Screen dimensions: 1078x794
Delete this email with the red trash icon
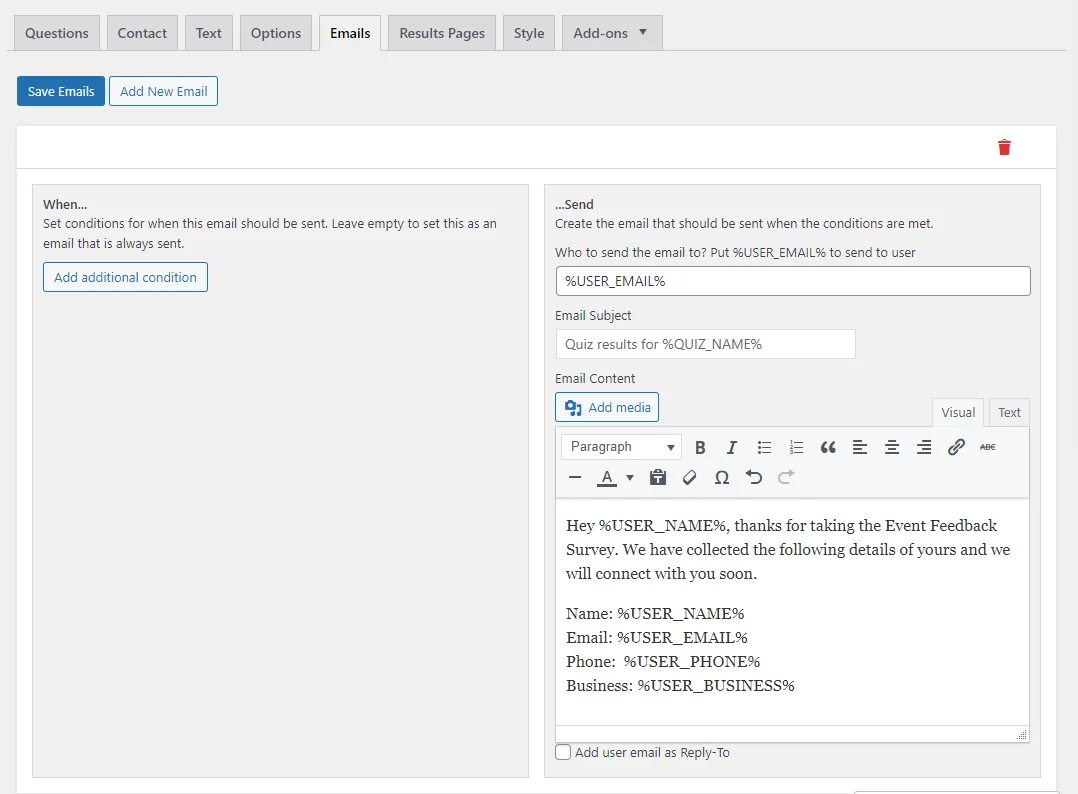click(x=1004, y=147)
